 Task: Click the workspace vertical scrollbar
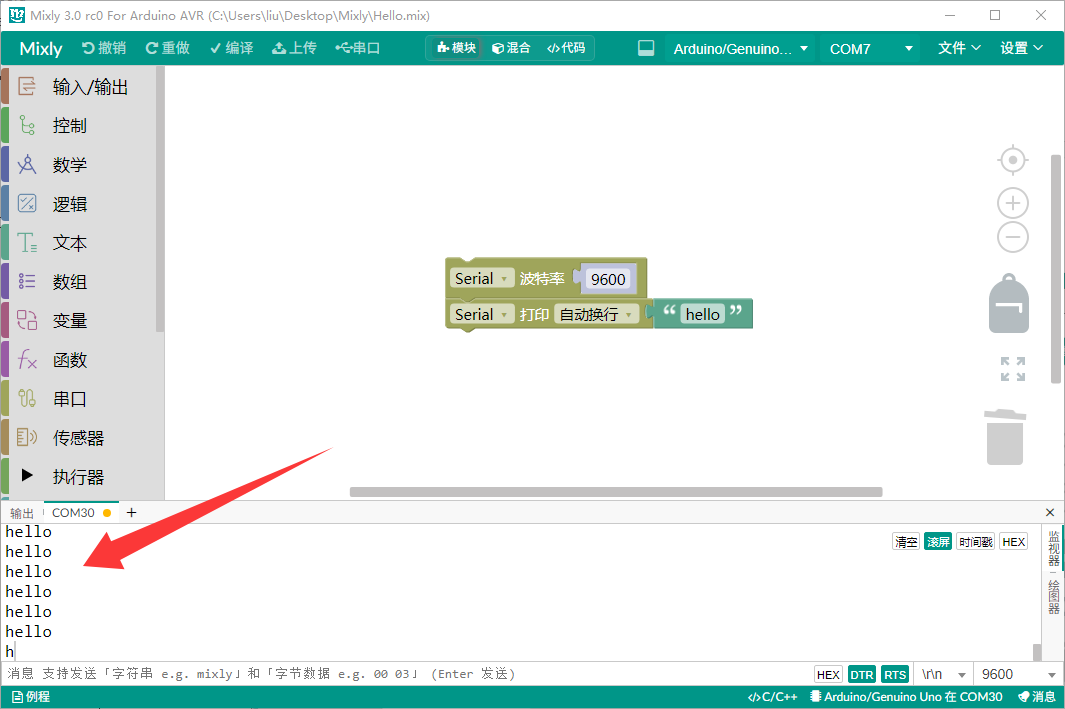(x=1055, y=269)
